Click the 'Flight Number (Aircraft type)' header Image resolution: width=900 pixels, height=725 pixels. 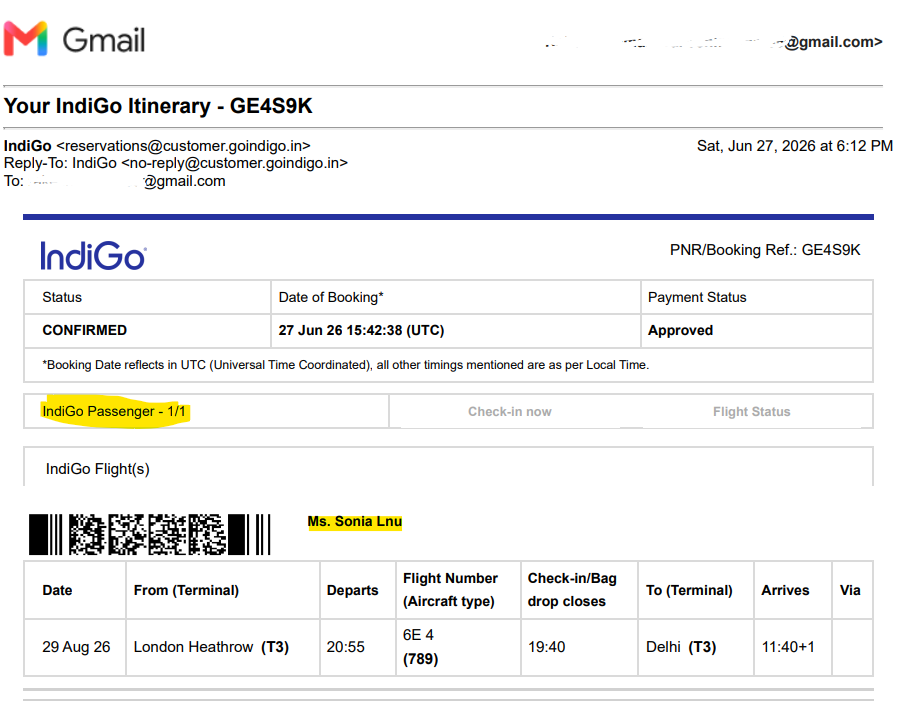pyautogui.click(x=450, y=590)
